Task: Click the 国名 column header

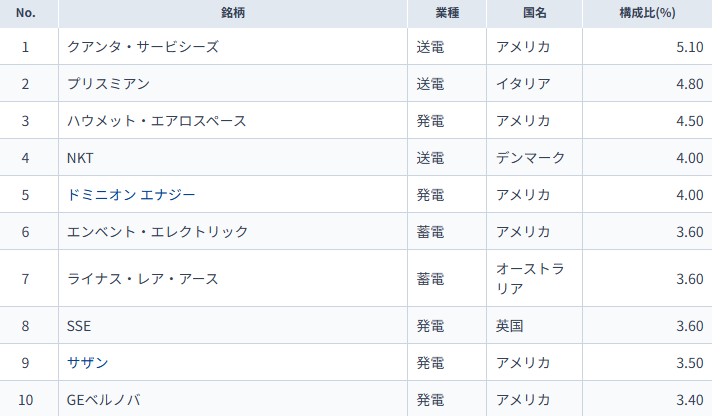Action: coord(535,13)
